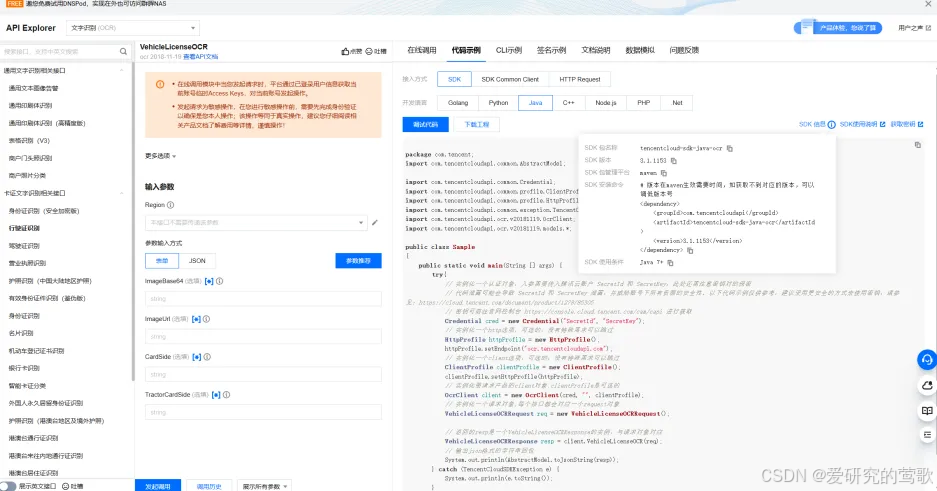This screenshot has height=491, width=937.
Task: Switch to the signature example tab
Action: 551,50
